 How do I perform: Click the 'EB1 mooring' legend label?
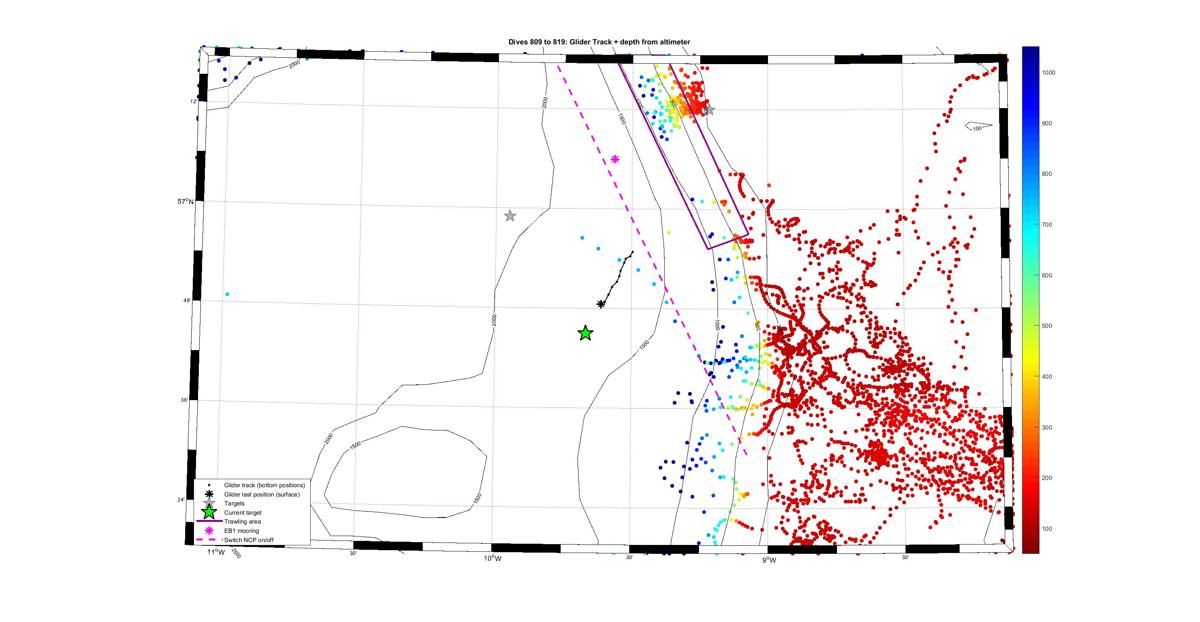click(241, 530)
